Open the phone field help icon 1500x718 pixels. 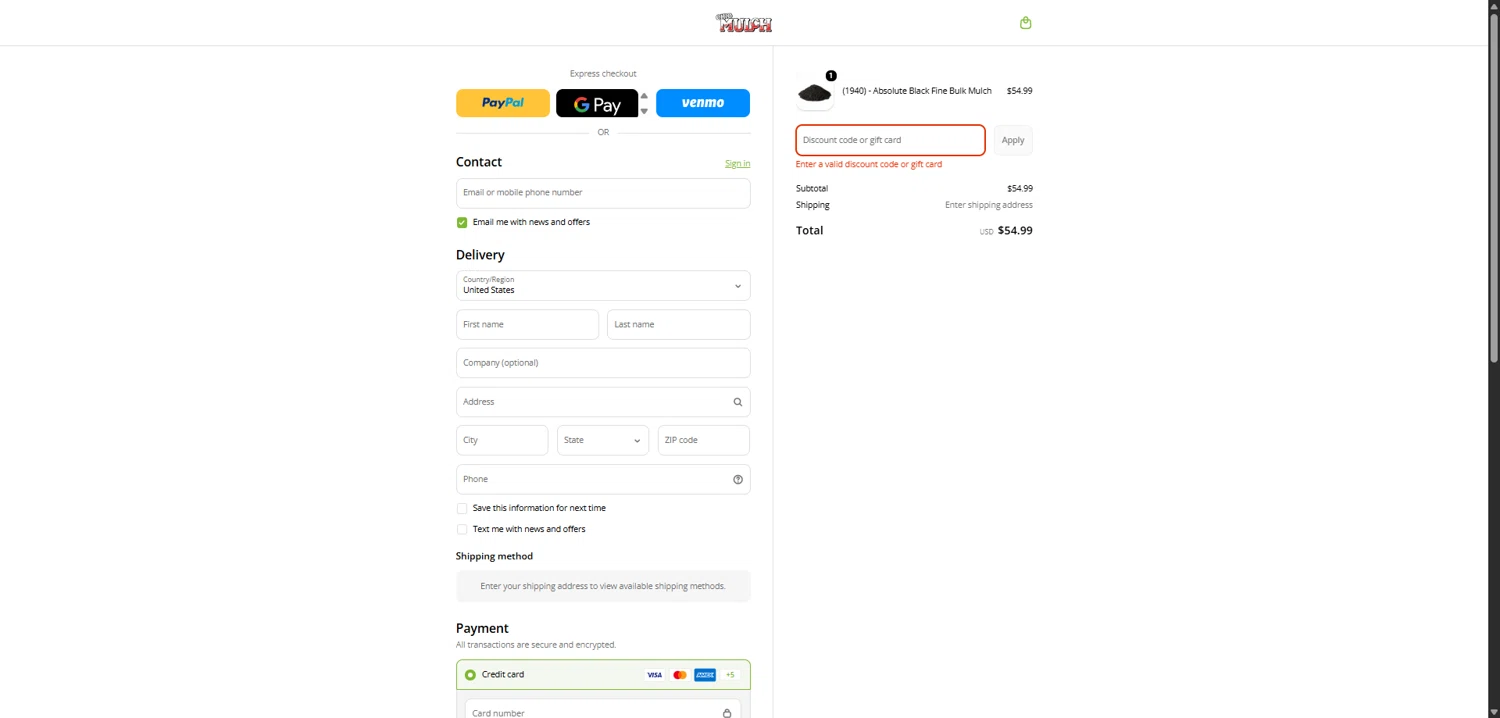click(x=738, y=479)
